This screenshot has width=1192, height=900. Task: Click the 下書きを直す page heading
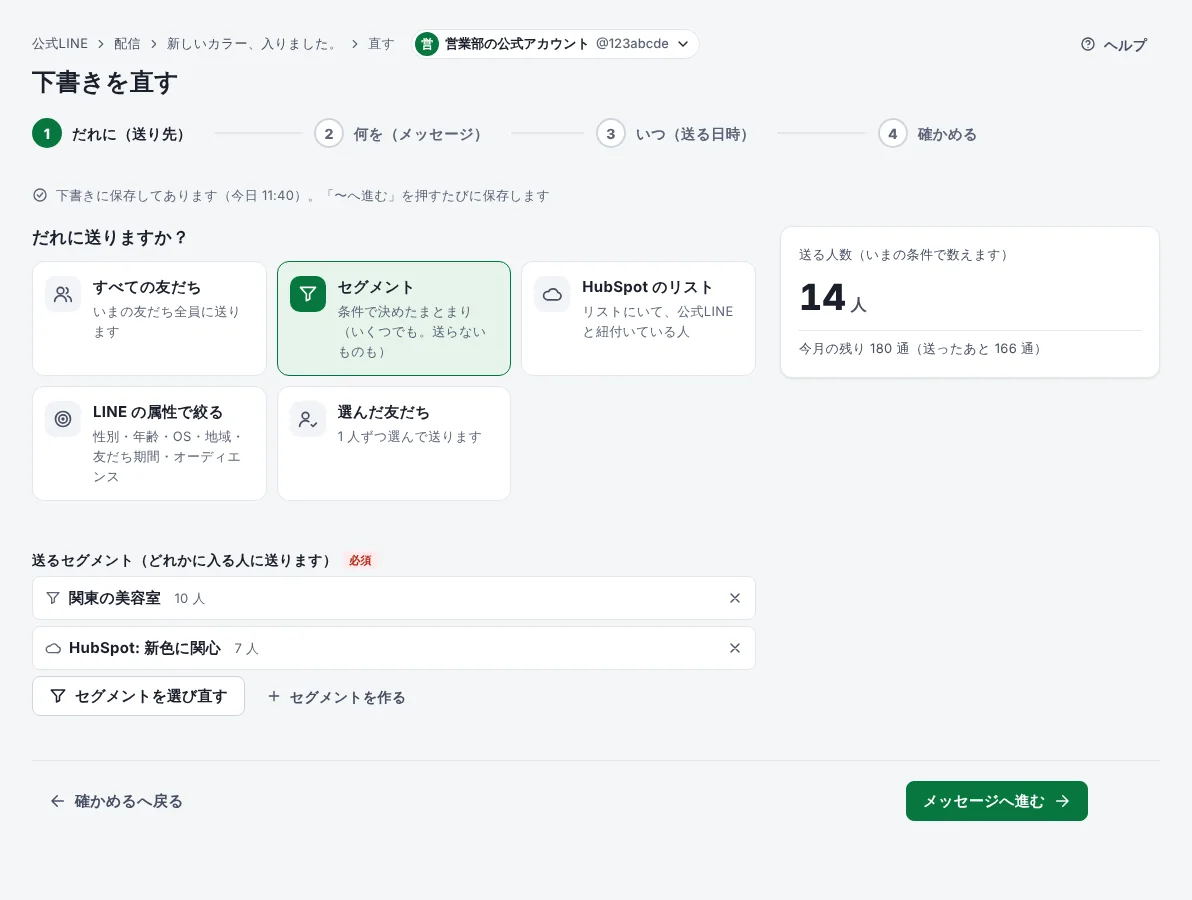click(x=105, y=82)
